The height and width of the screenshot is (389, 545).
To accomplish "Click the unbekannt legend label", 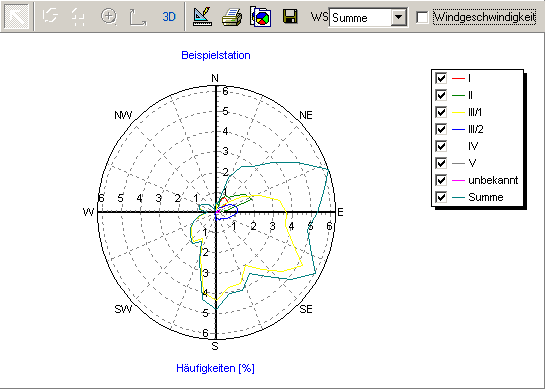I will 493,180.
